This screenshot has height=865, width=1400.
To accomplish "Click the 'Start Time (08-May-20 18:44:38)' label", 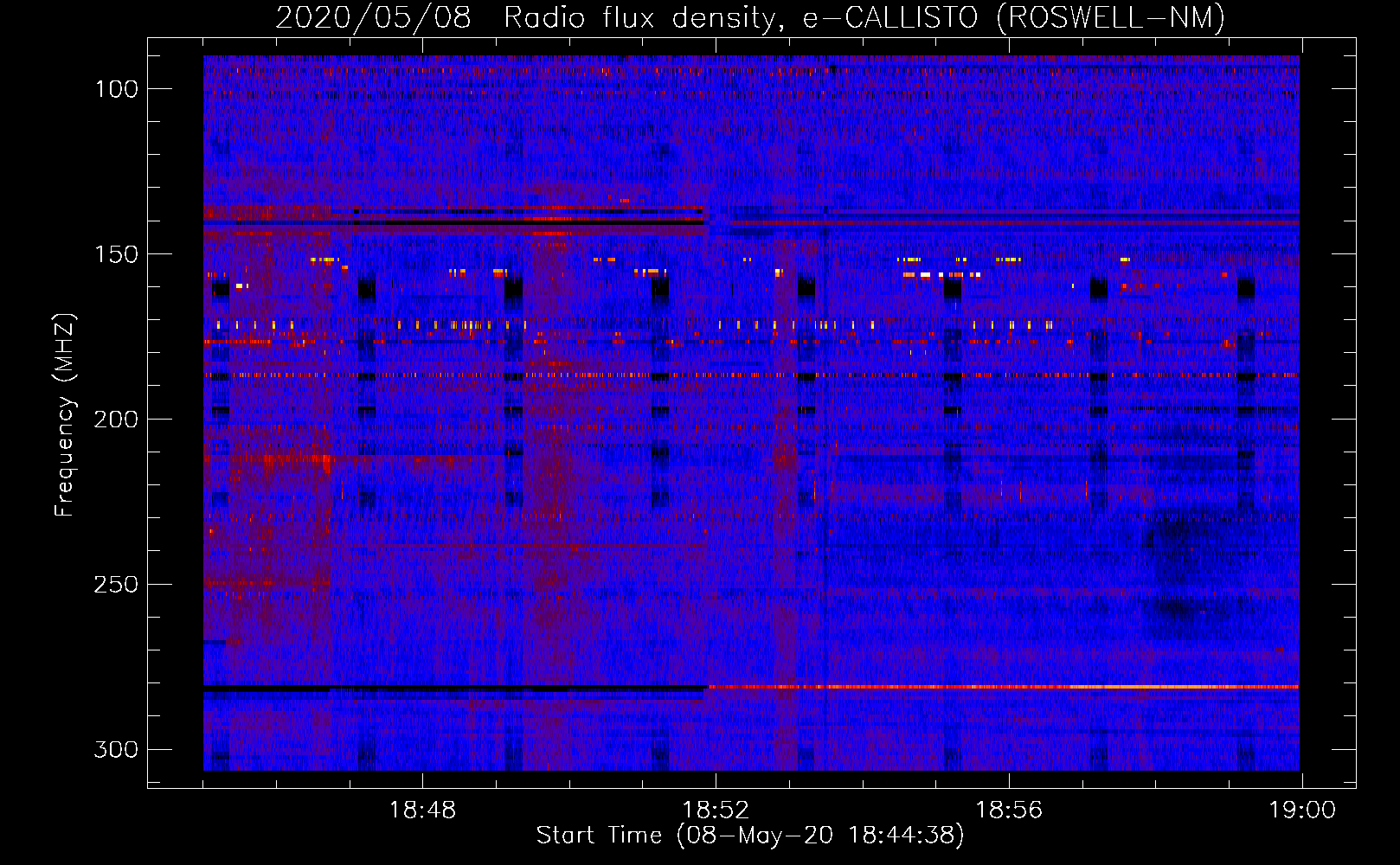I will pyautogui.click(x=750, y=836).
